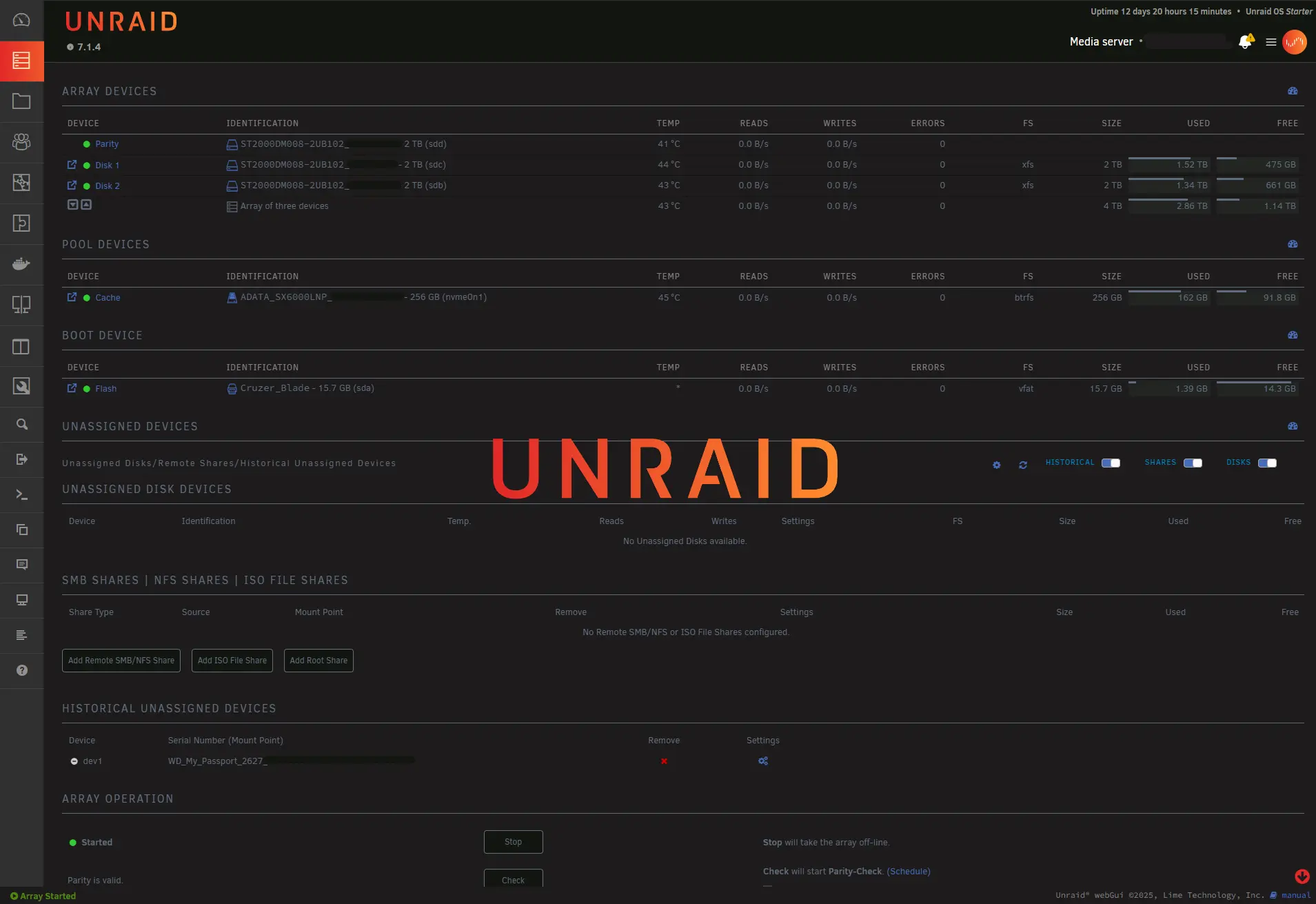Open the Dashboard gauge icon in sidebar
The image size is (1316, 904).
21,20
